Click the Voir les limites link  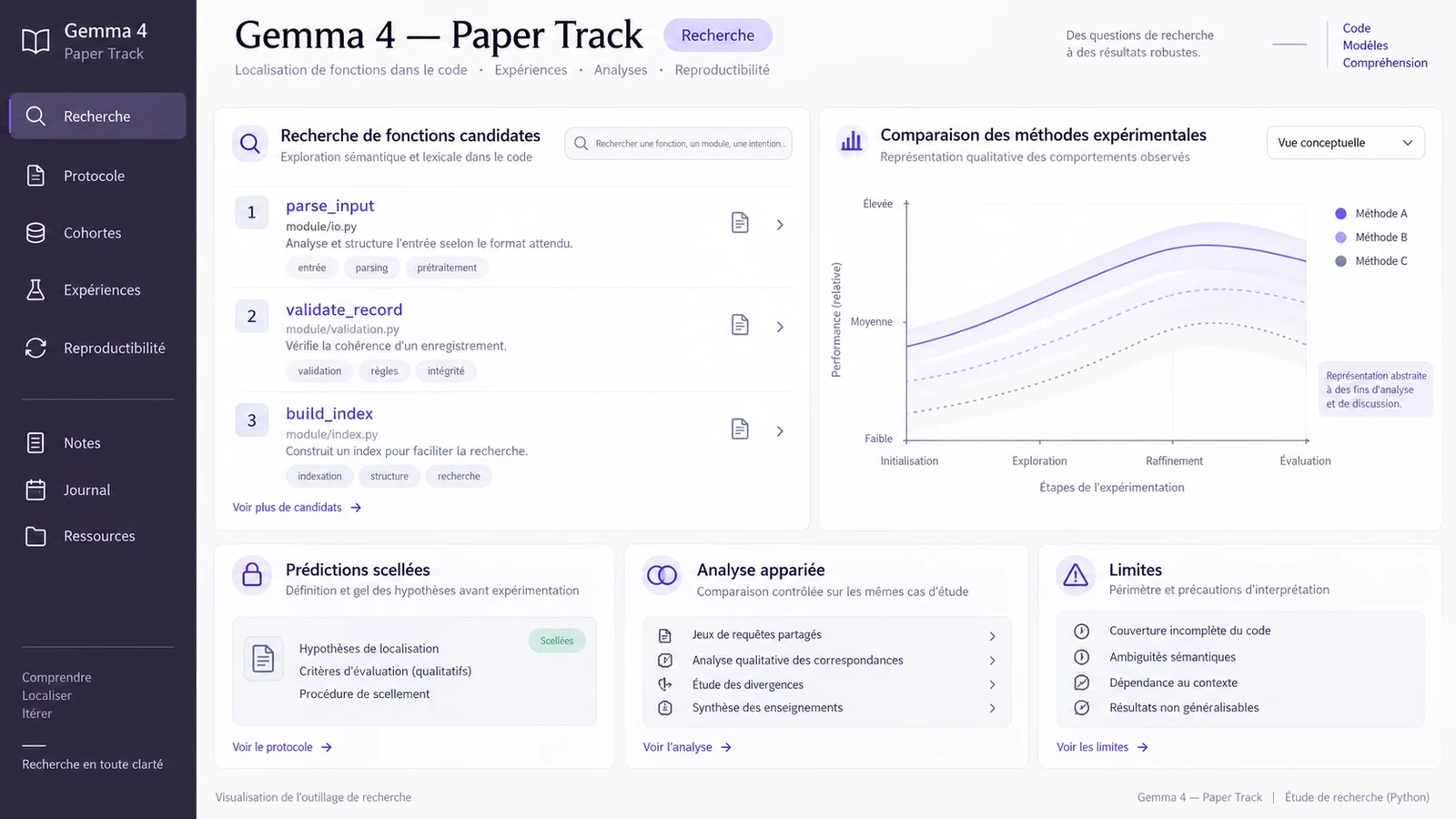(x=1102, y=747)
